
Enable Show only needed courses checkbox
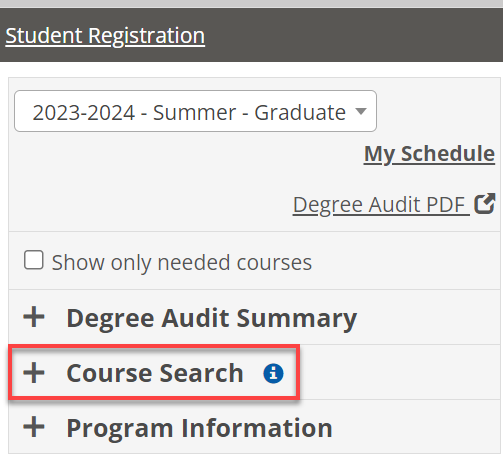[x=34, y=260]
